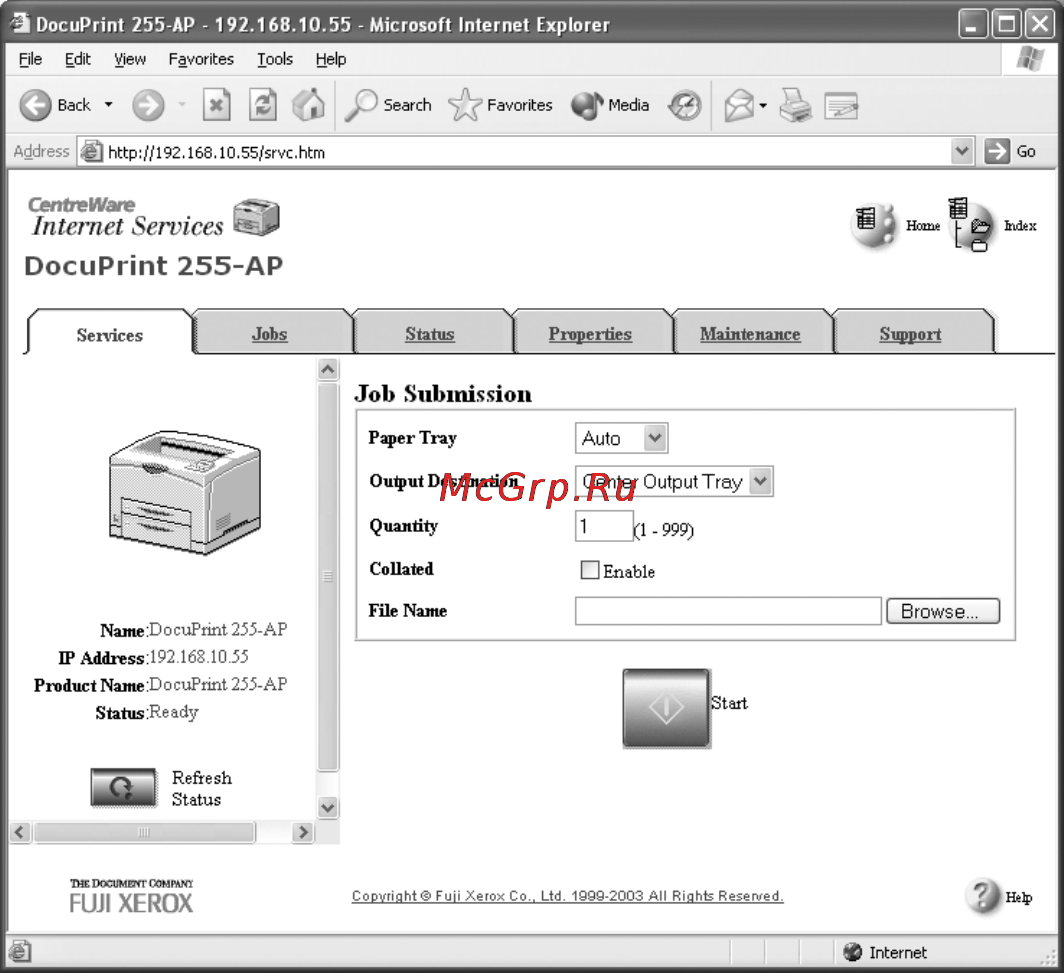Click the Start job button

(666, 708)
